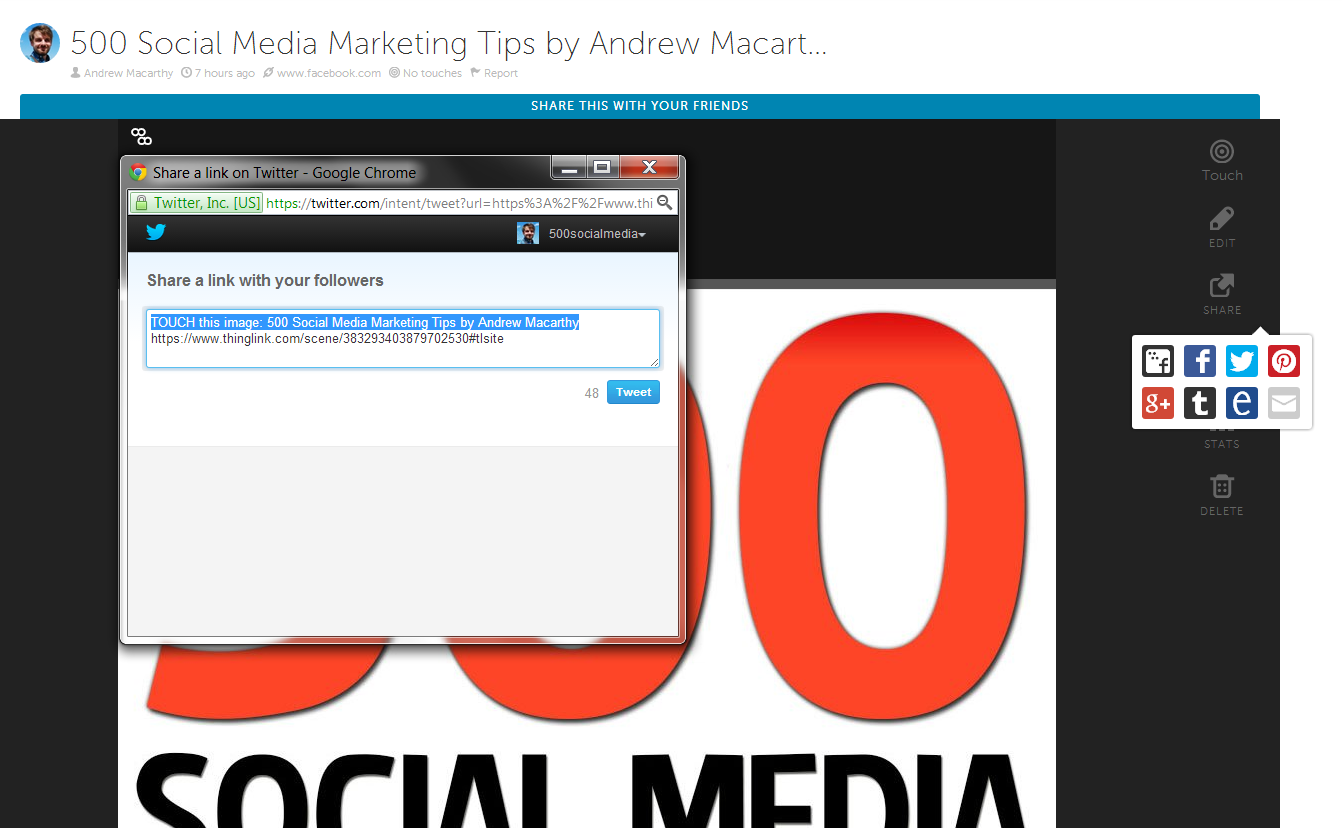Share via ThingLink icon in share popup

click(x=1158, y=361)
